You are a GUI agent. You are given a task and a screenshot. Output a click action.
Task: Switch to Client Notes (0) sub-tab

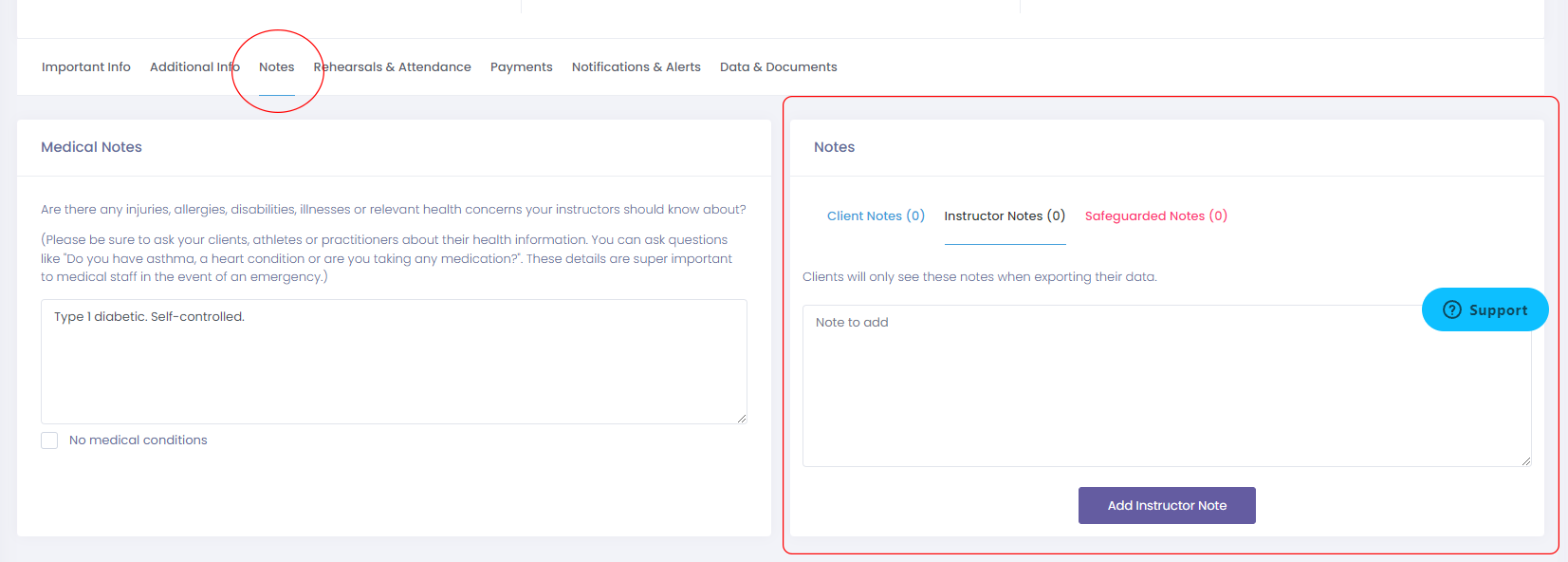click(x=876, y=216)
